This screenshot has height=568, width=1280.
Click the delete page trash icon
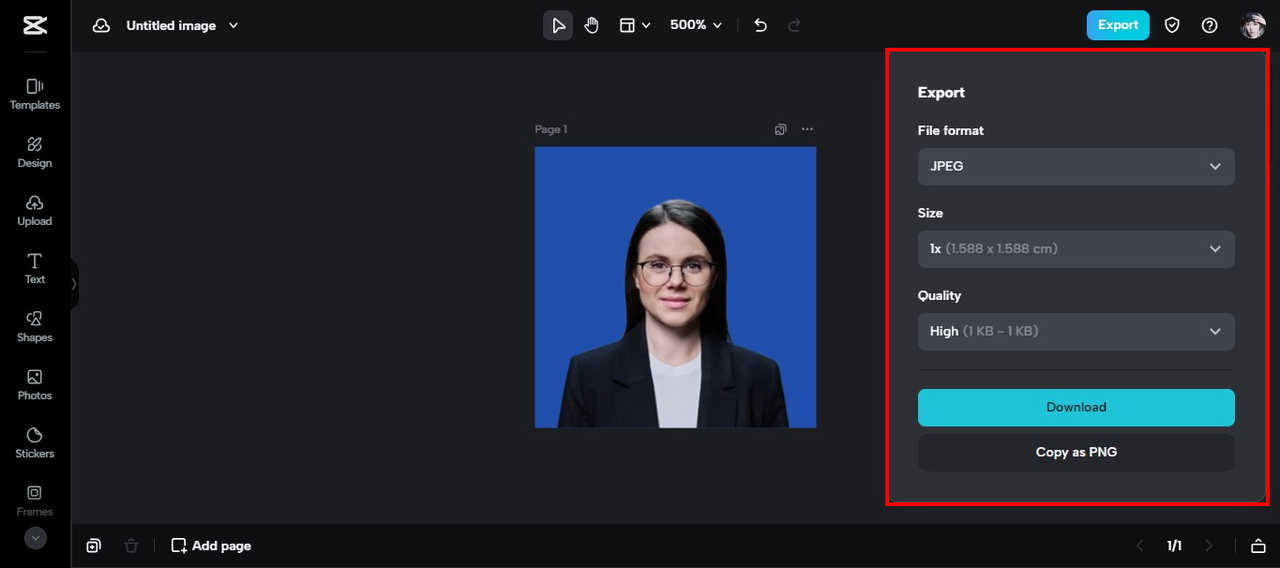(x=131, y=546)
